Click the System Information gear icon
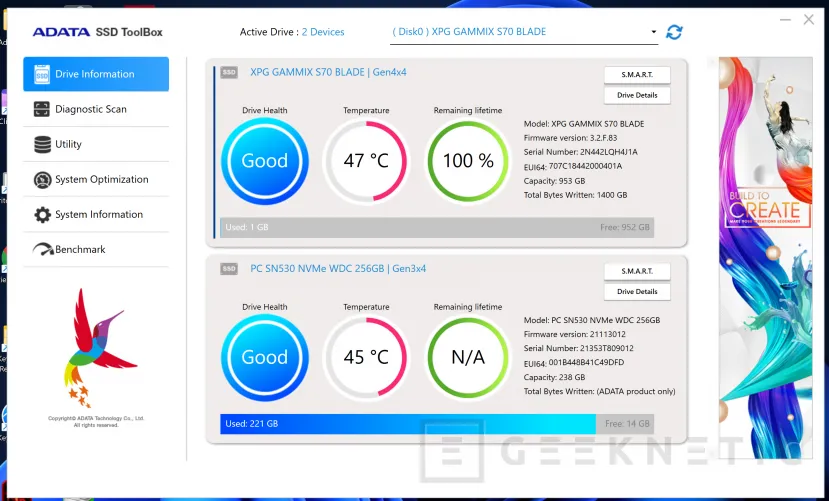Image resolution: width=829 pixels, height=501 pixels. pyautogui.click(x=42, y=215)
